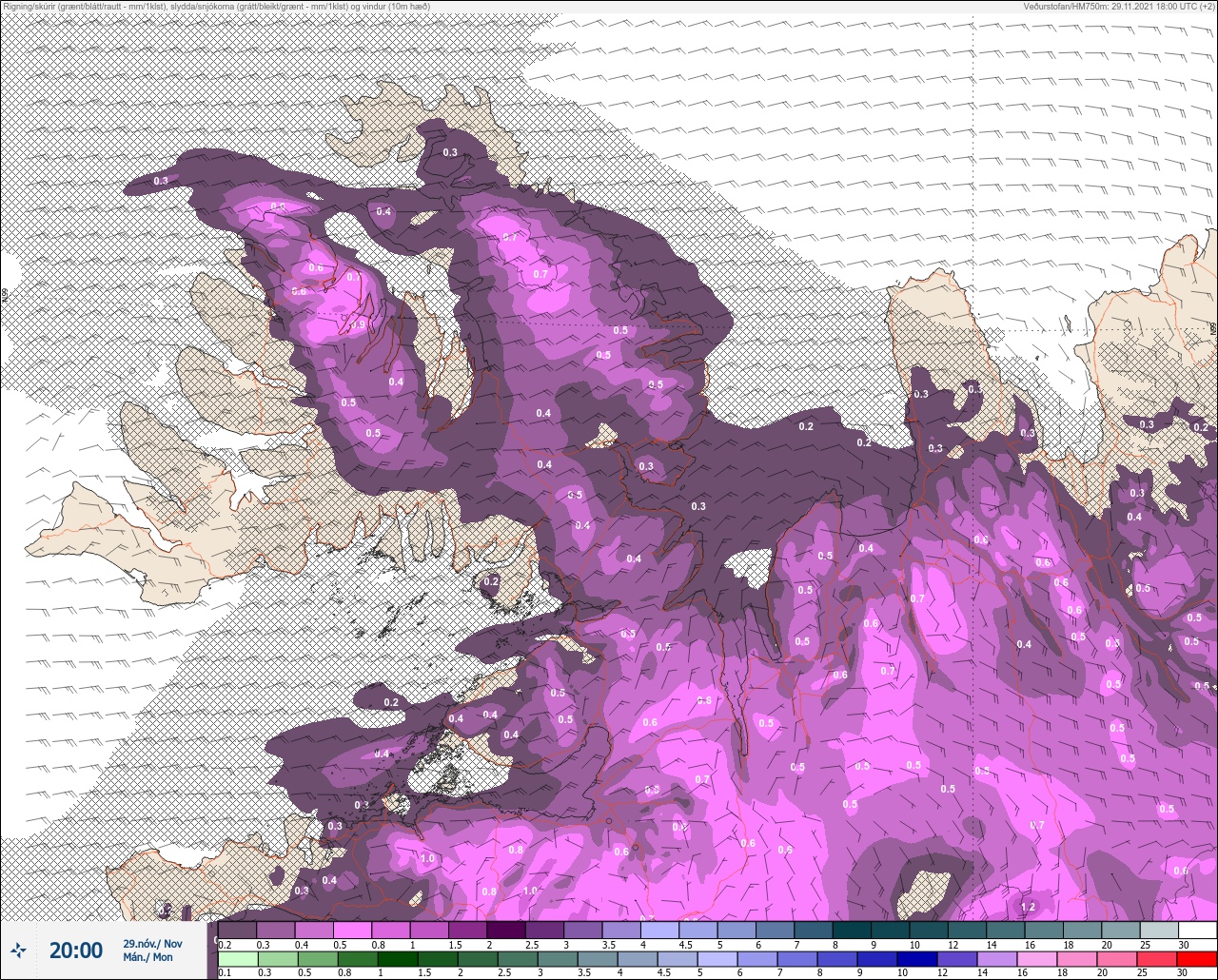Click the white 30 swatch in the snow legend
The image size is (1218, 980).
tap(1197, 930)
